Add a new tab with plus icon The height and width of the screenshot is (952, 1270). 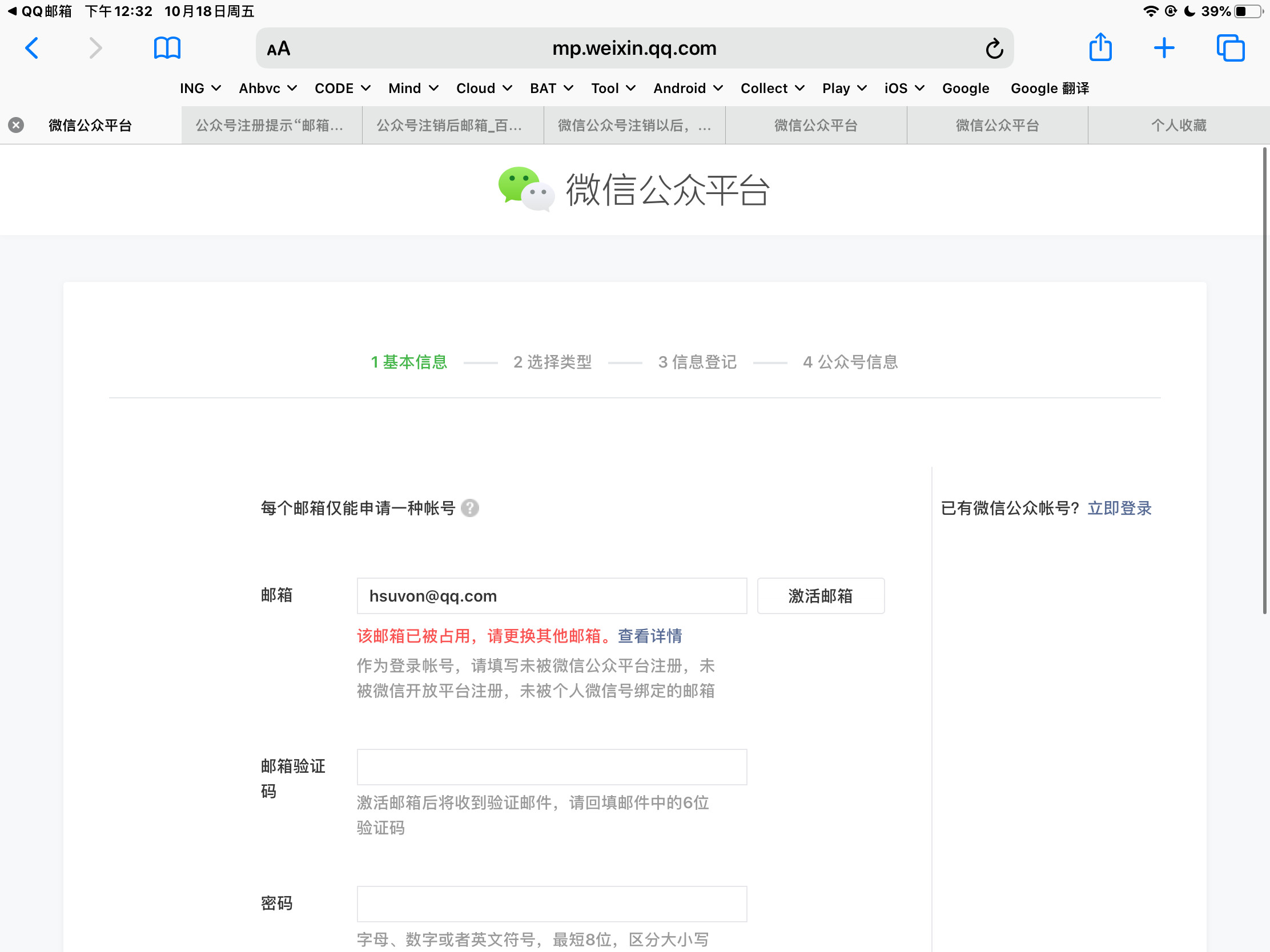[x=1164, y=47]
